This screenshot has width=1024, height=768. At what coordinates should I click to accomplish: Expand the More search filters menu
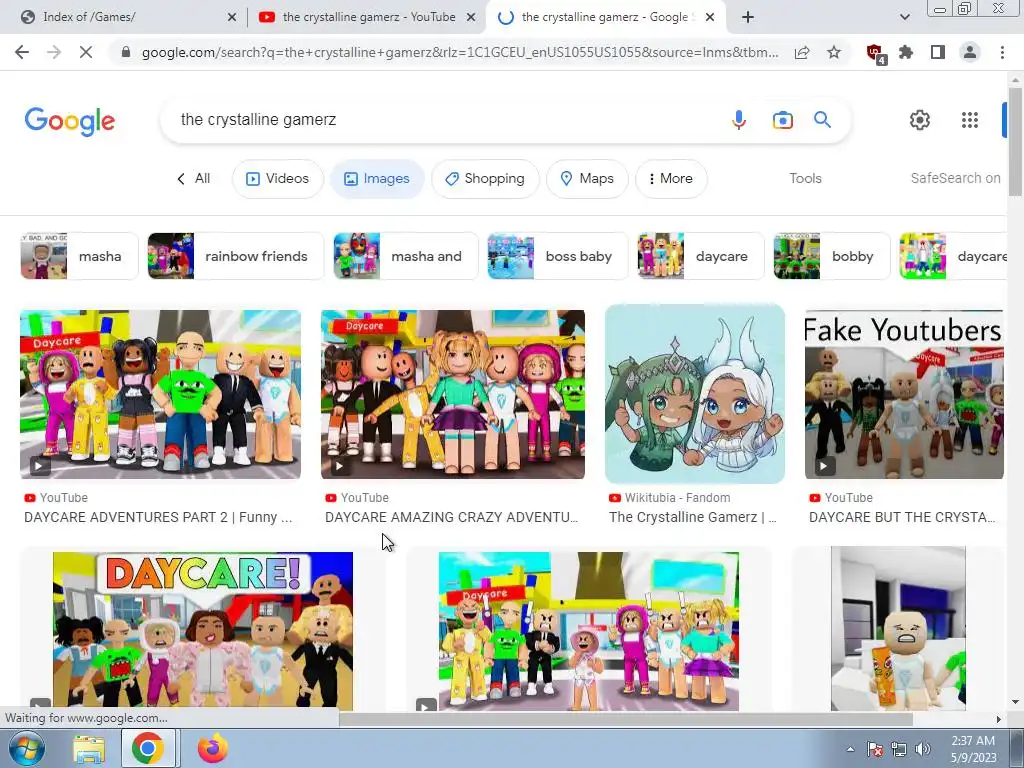[671, 178]
